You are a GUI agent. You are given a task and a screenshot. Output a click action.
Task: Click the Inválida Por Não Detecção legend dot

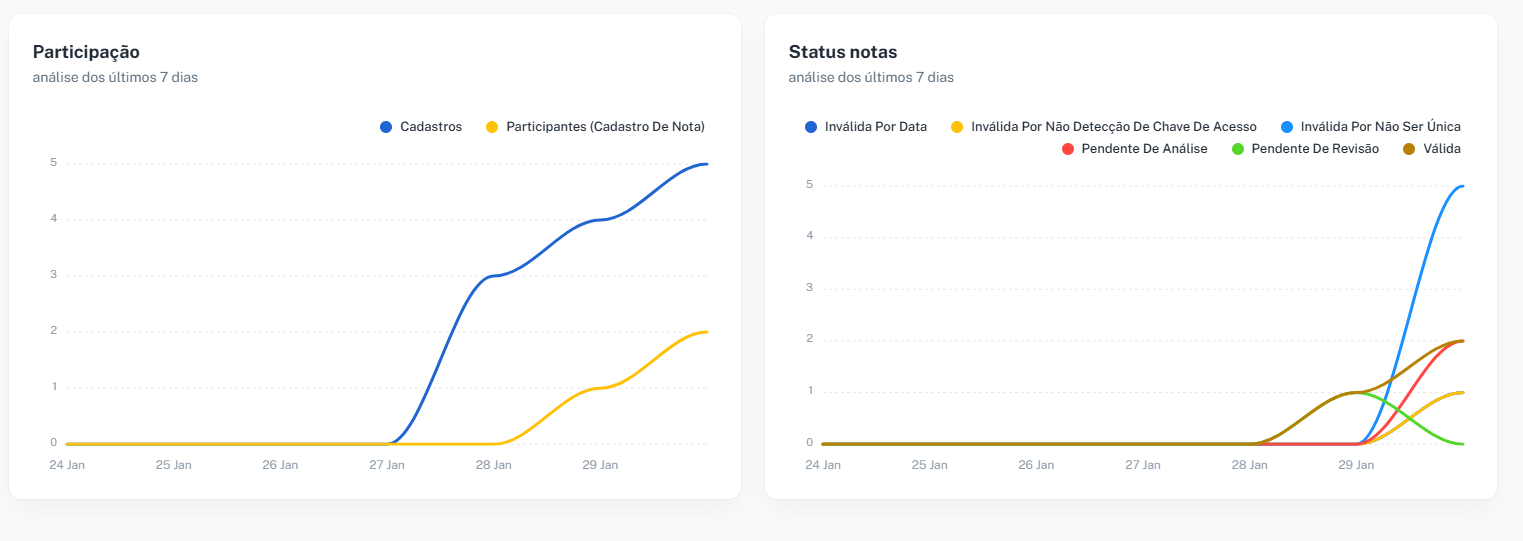(x=957, y=127)
